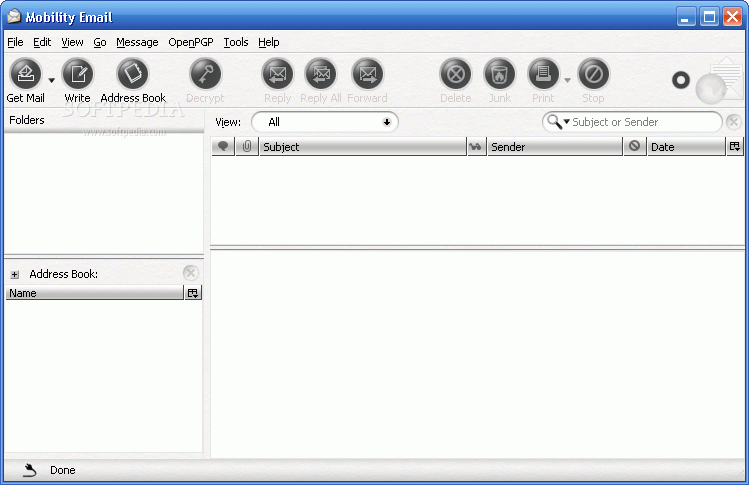Open the View menu
The height and width of the screenshot is (485, 749).
coord(72,42)
